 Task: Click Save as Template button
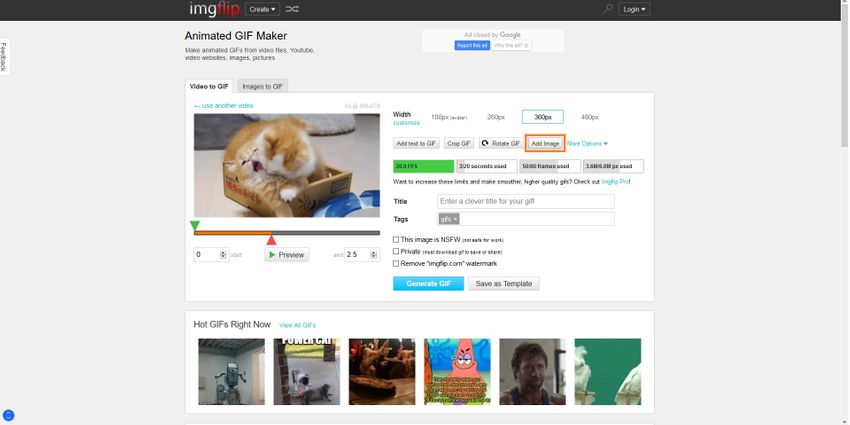(x=504, y=284)
